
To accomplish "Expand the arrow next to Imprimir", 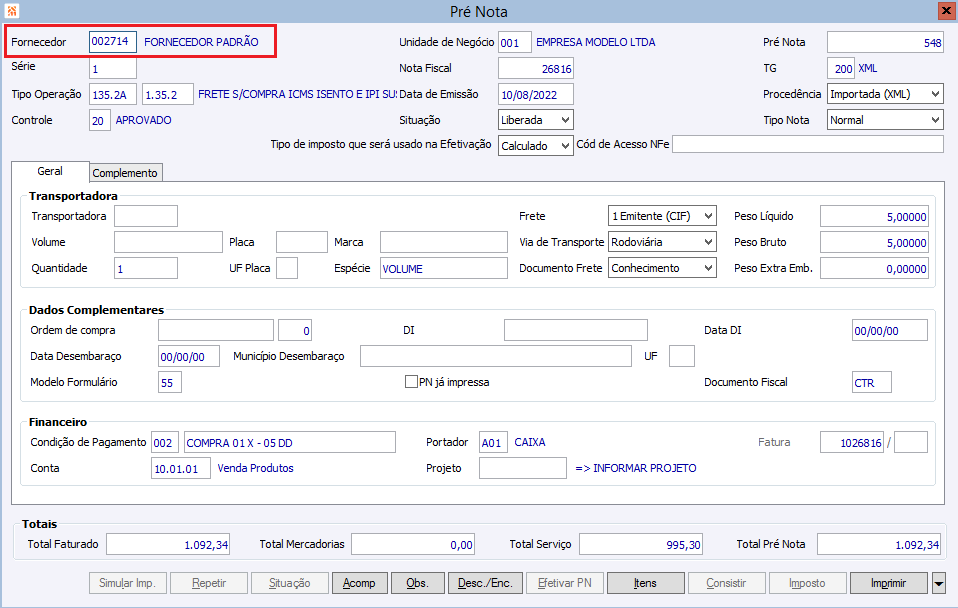I will tap(938, 583).
